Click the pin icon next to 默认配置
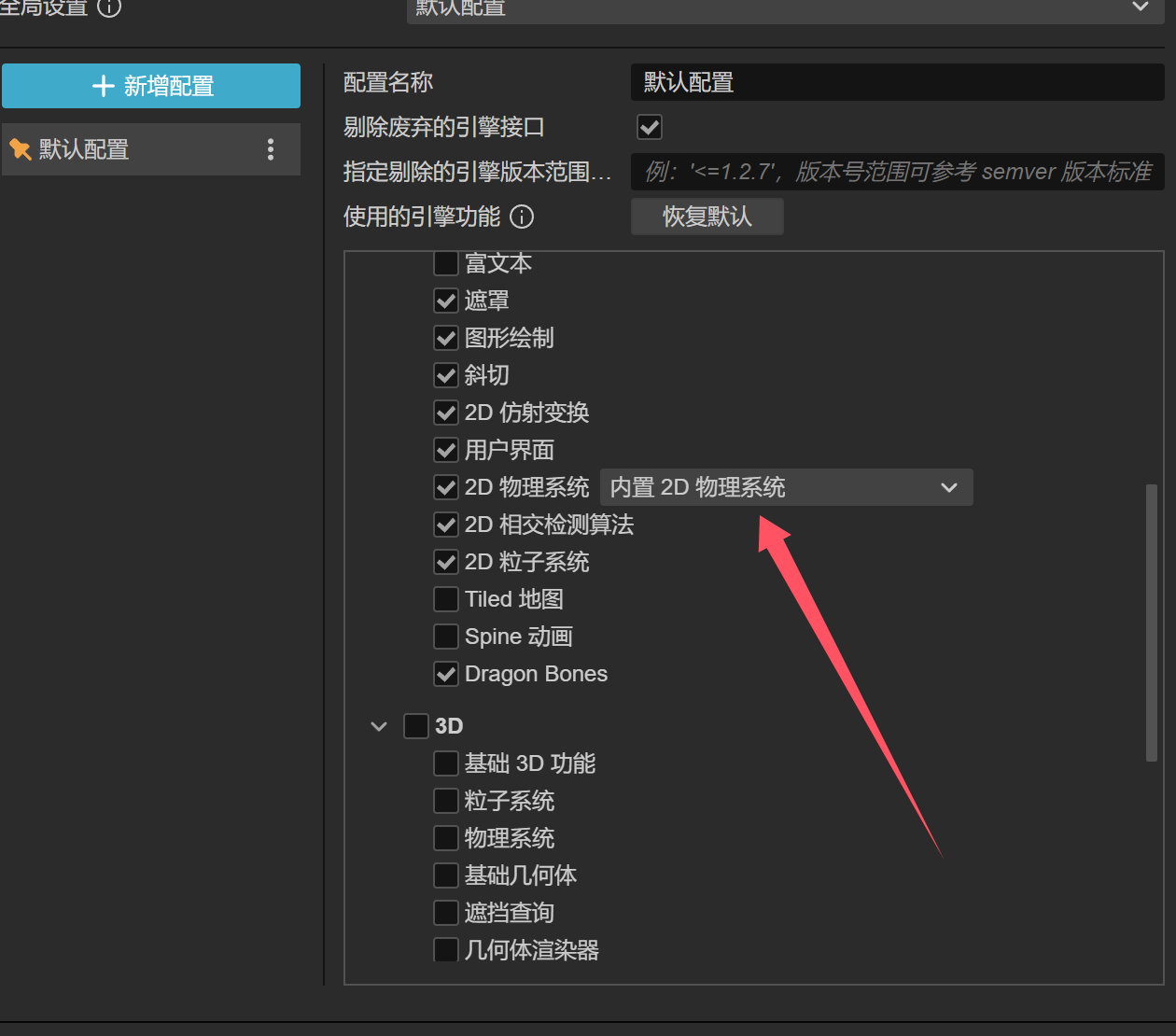This screenshot has width=1176, height=1036. coord(21,149)
